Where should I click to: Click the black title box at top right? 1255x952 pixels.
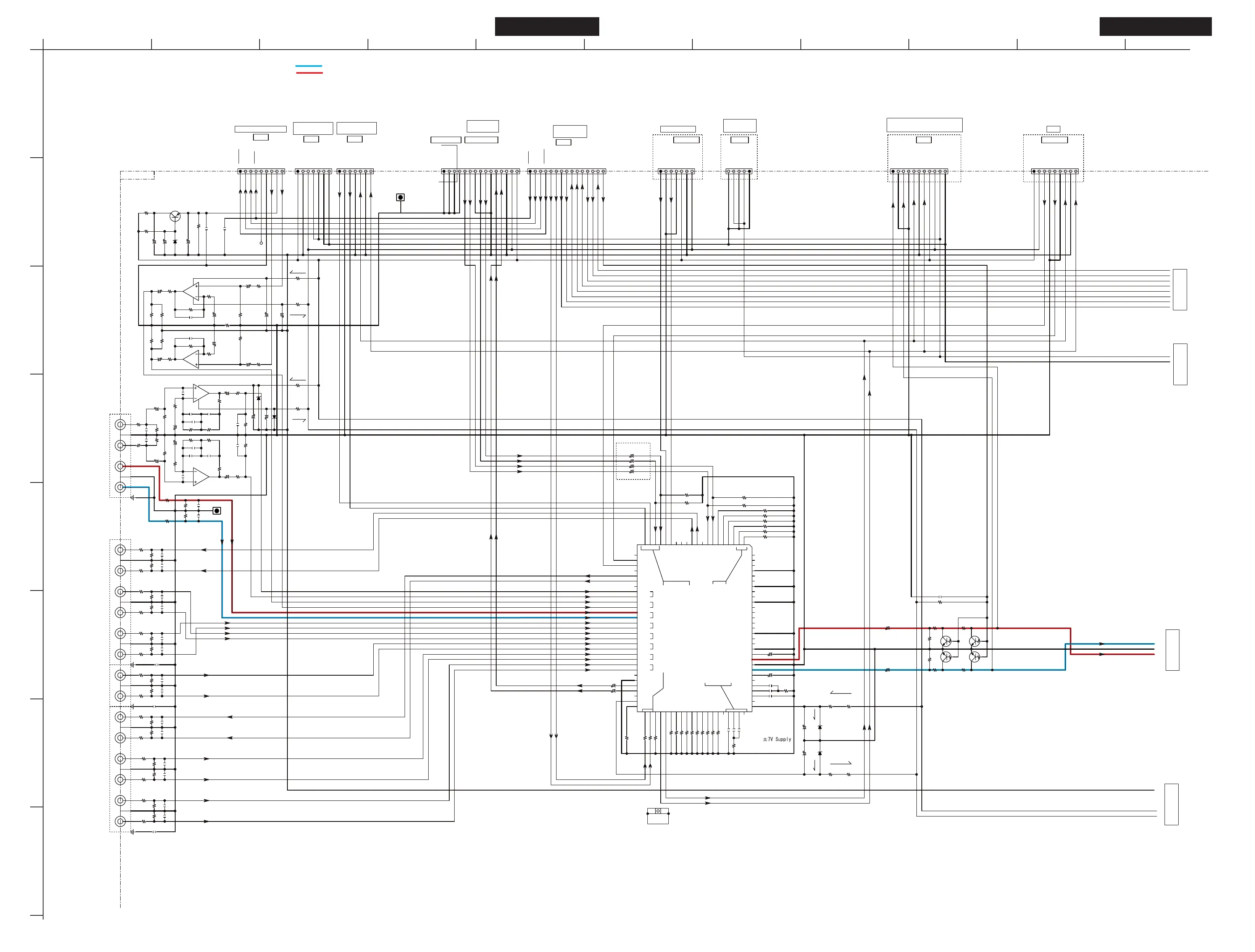(x=1155, y=27)
